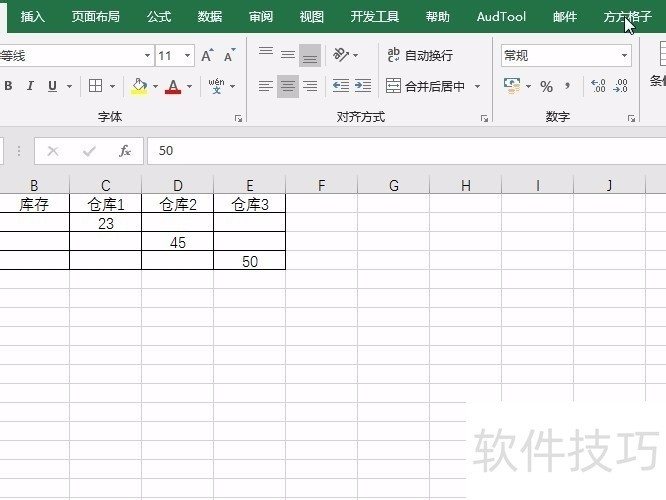Apply yellow fill color bucket

[139, 86]
